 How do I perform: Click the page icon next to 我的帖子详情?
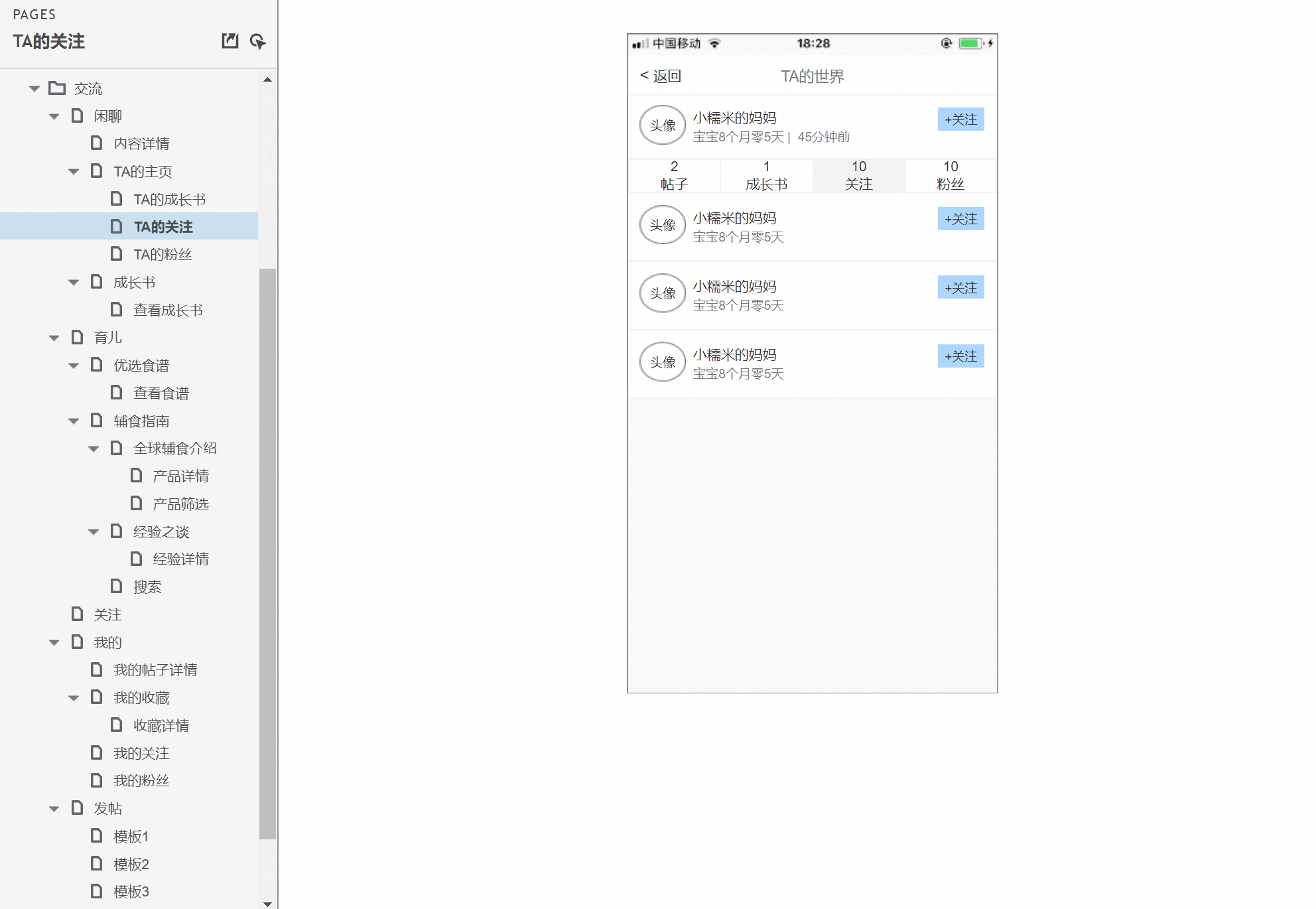pyautogui.click(x=97, y=669)
